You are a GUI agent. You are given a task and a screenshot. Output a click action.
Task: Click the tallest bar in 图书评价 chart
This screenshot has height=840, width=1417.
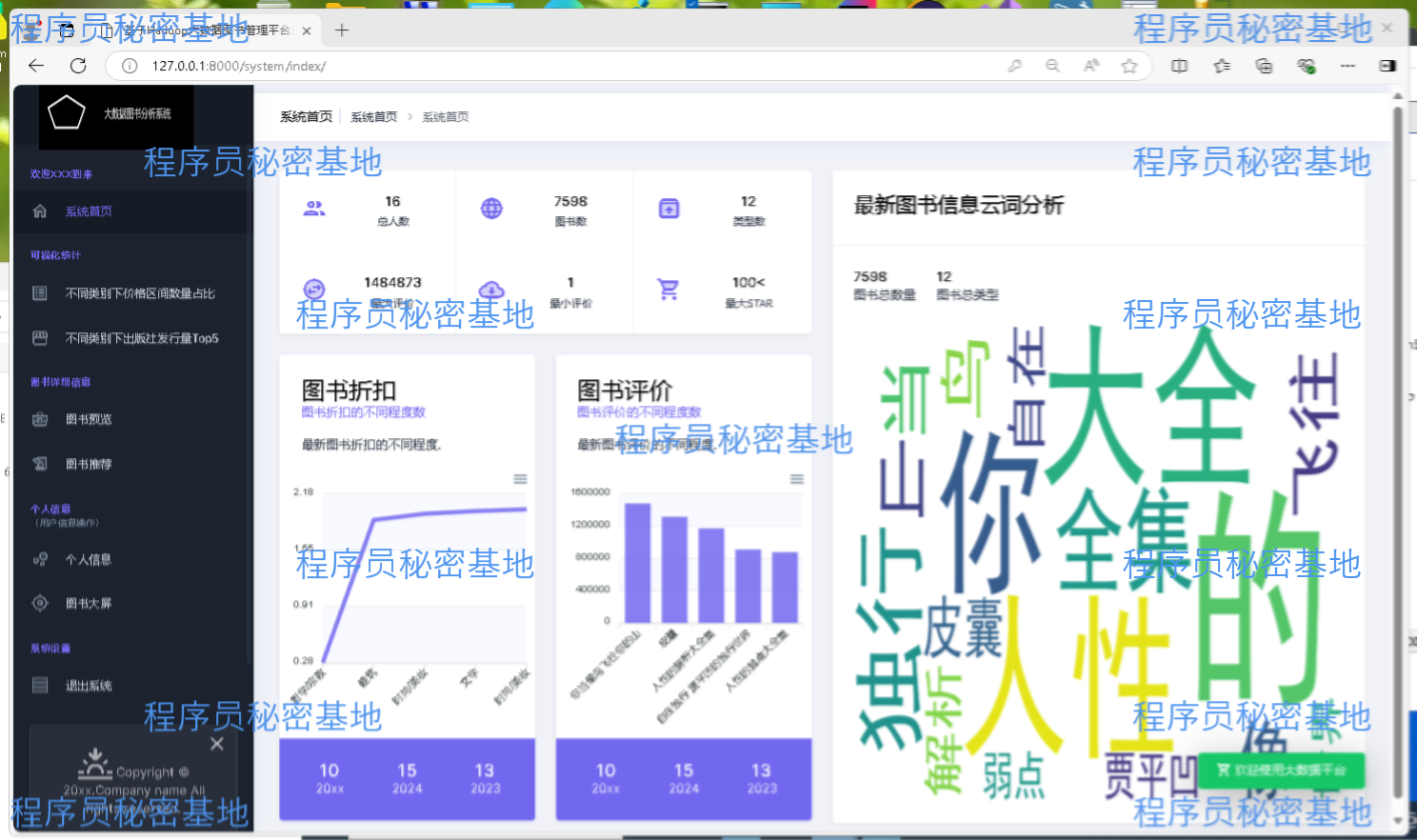coord(637,563)
